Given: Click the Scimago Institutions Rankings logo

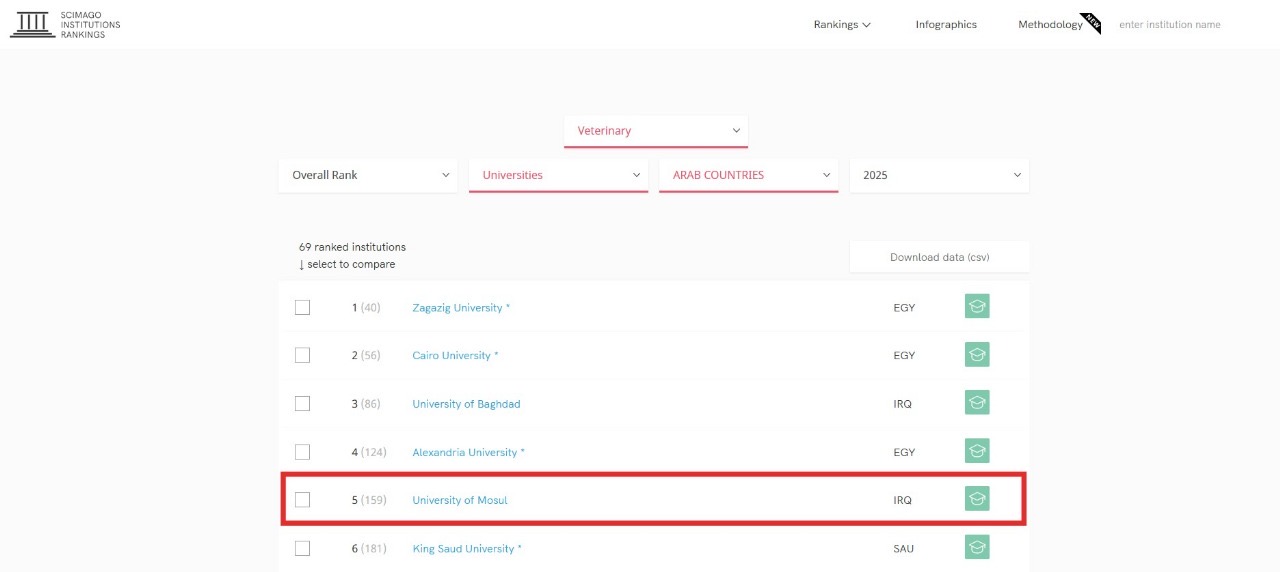Looking at the screenshot, I should tap(65, 25).
